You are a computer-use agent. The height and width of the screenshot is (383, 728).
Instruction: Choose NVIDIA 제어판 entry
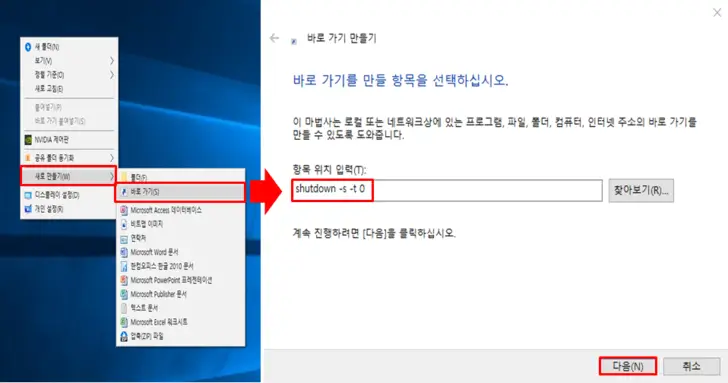pyautogui.click(x=69, y=139)
